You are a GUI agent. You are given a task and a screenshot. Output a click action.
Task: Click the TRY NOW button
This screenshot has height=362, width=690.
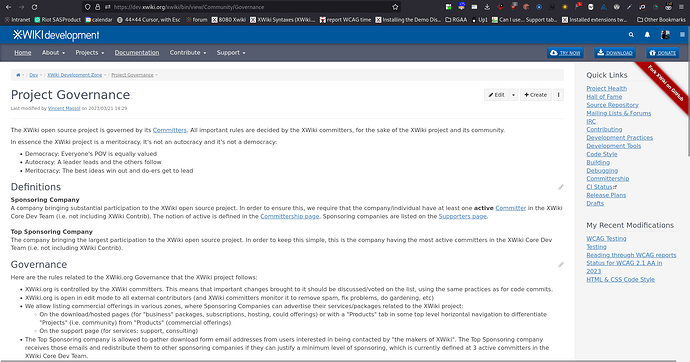point(565,53)
